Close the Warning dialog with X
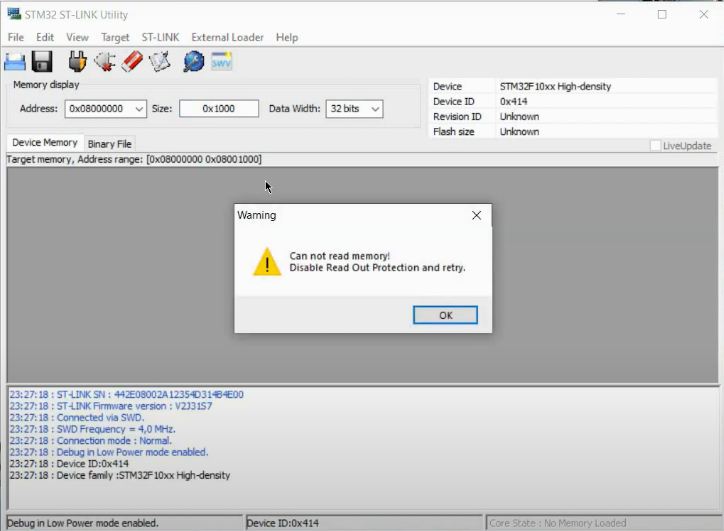This screenshot has height=531, width=724. click(x=476, y=215)
